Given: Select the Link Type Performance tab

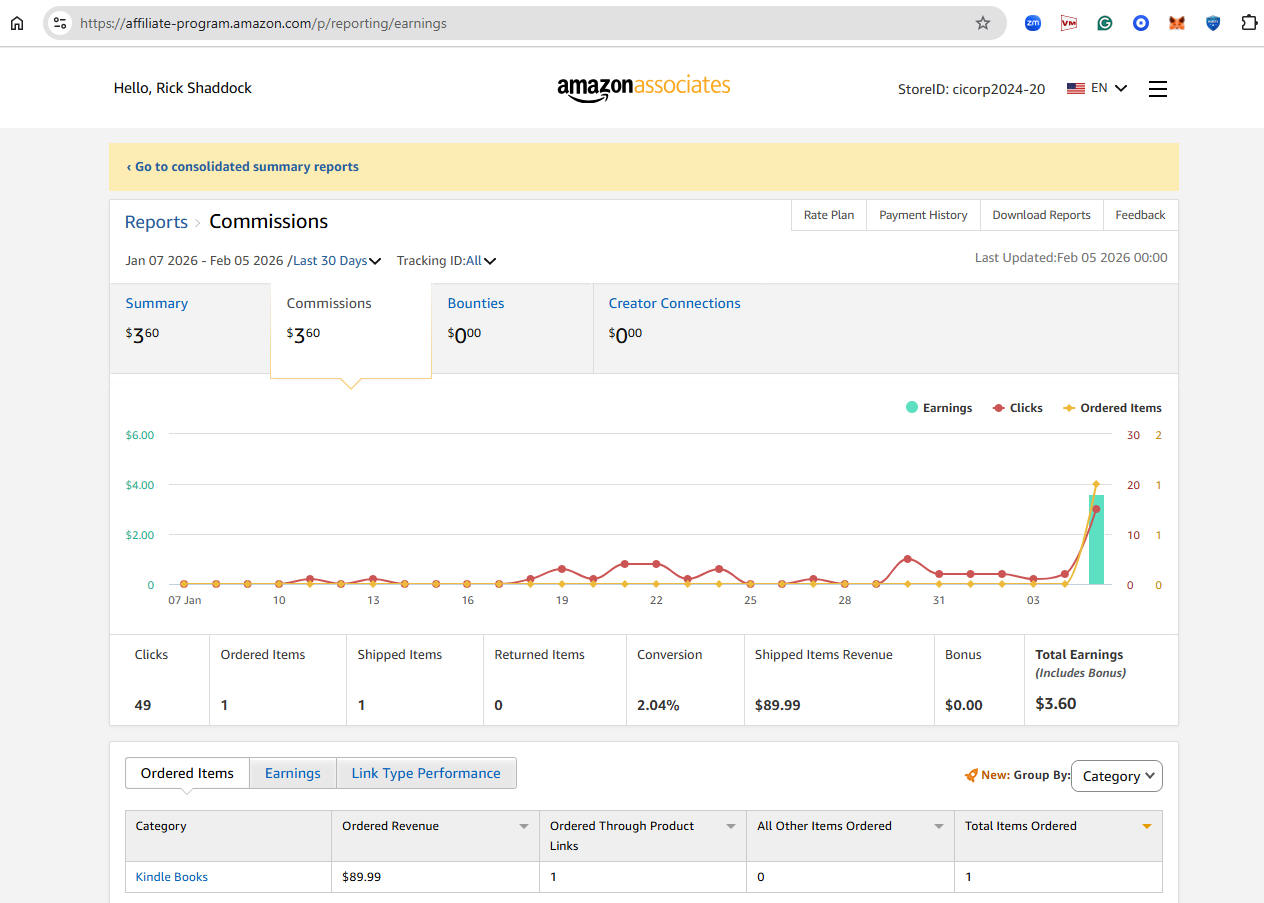Looking at the screenshot, I should 426,773.
